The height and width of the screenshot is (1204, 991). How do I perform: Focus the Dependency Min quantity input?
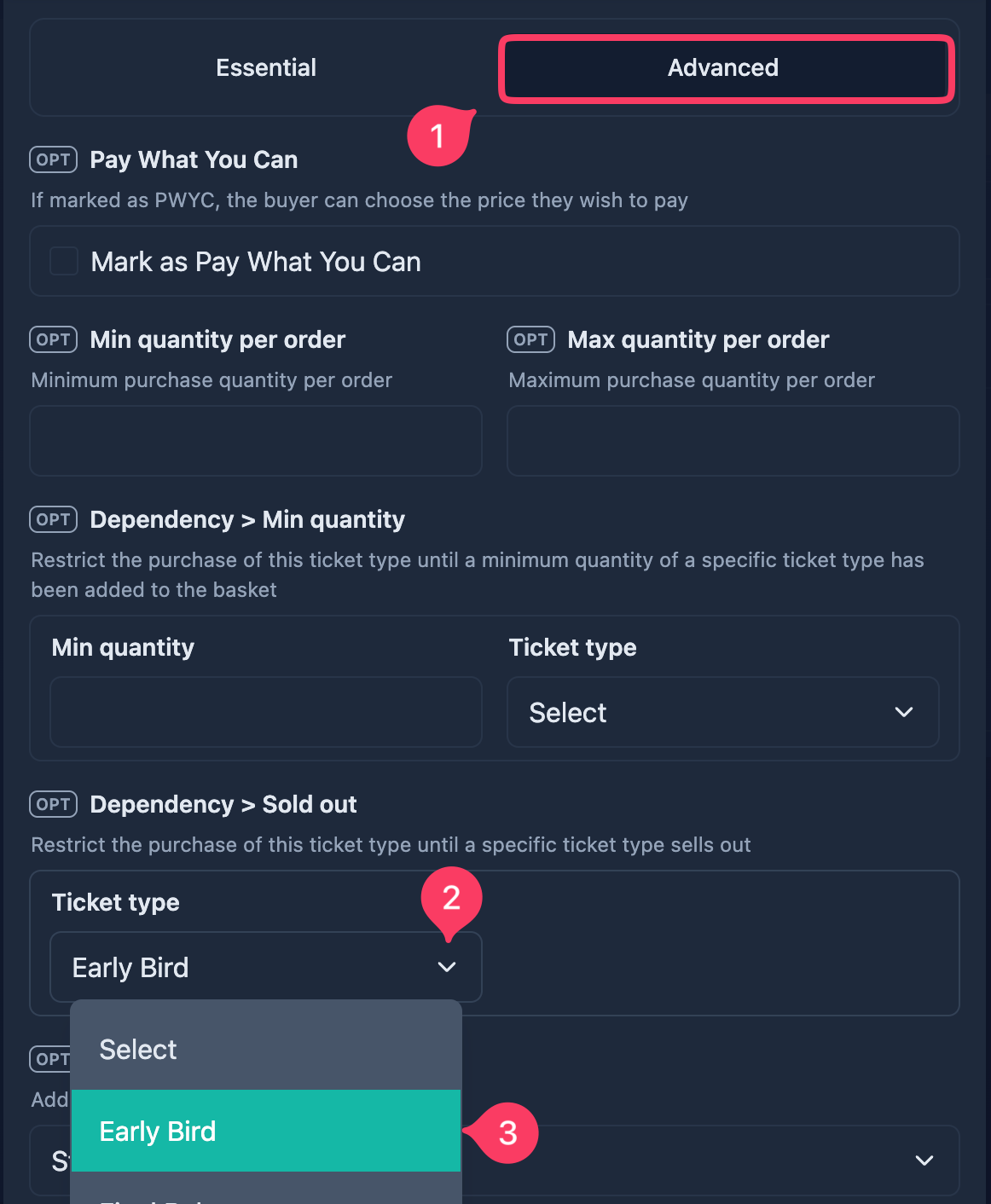tap(266, 712)
